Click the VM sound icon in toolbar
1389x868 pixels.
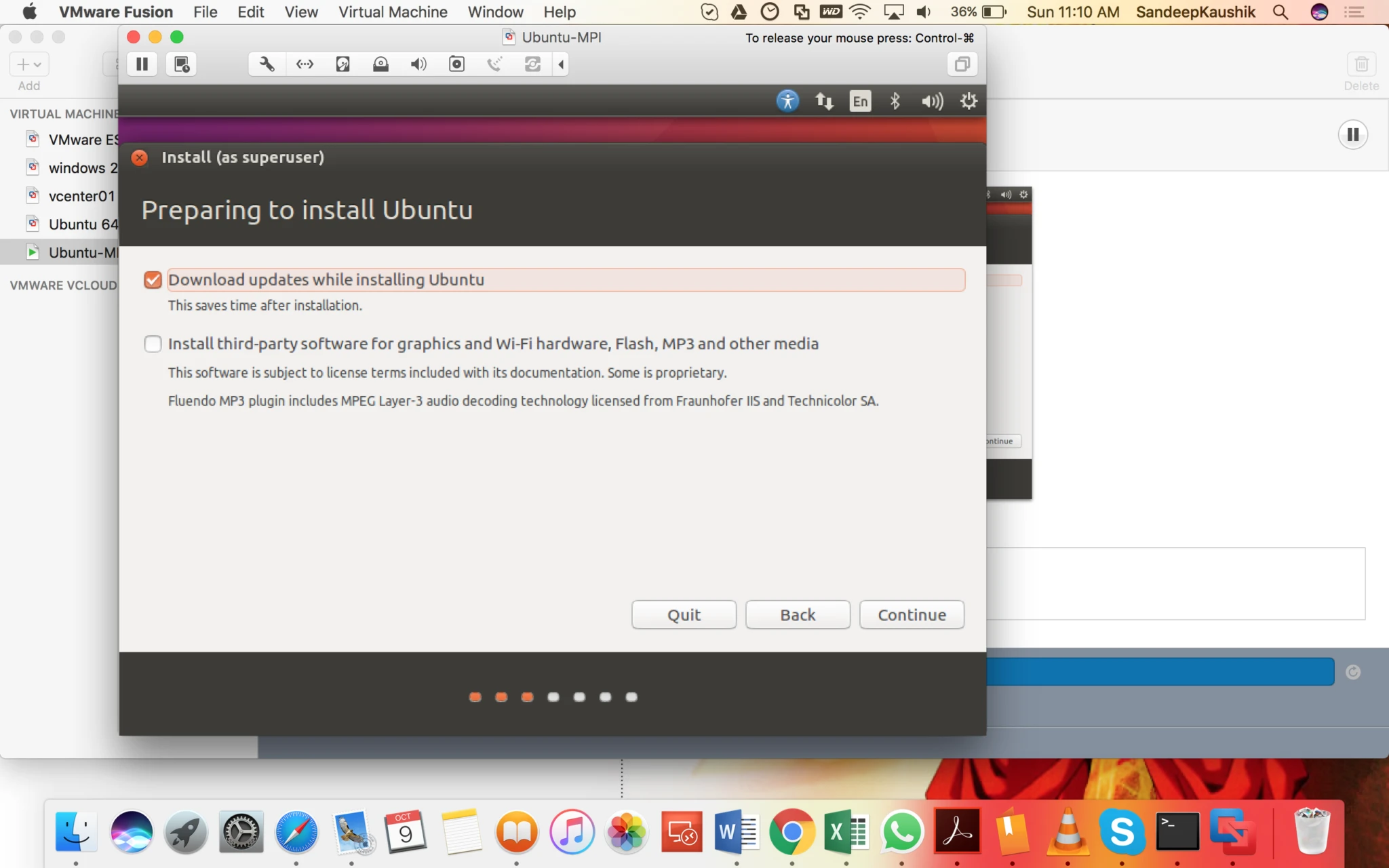pos(418,64)
